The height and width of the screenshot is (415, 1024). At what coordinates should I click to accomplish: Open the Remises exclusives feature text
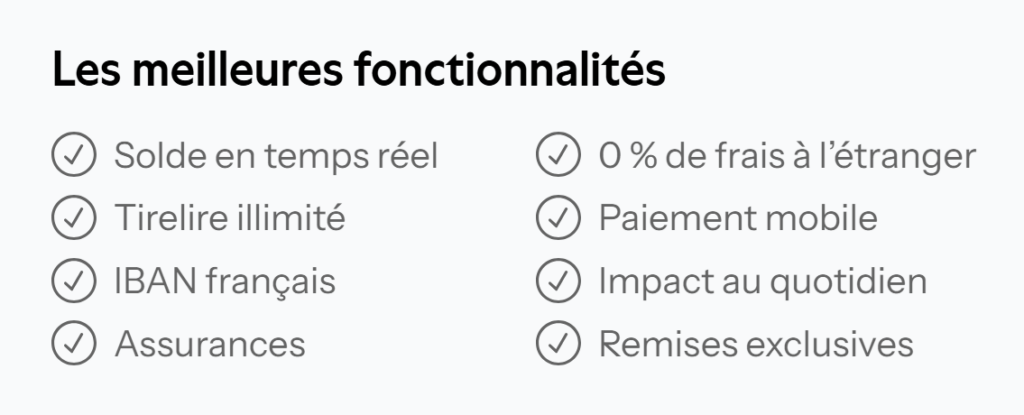tap(756, 345)
